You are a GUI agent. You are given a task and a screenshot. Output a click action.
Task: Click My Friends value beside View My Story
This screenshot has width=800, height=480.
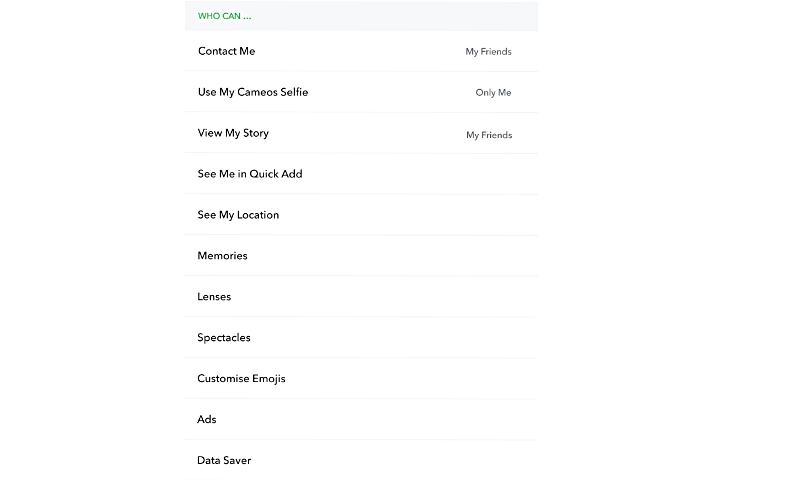tap(488, 135)
